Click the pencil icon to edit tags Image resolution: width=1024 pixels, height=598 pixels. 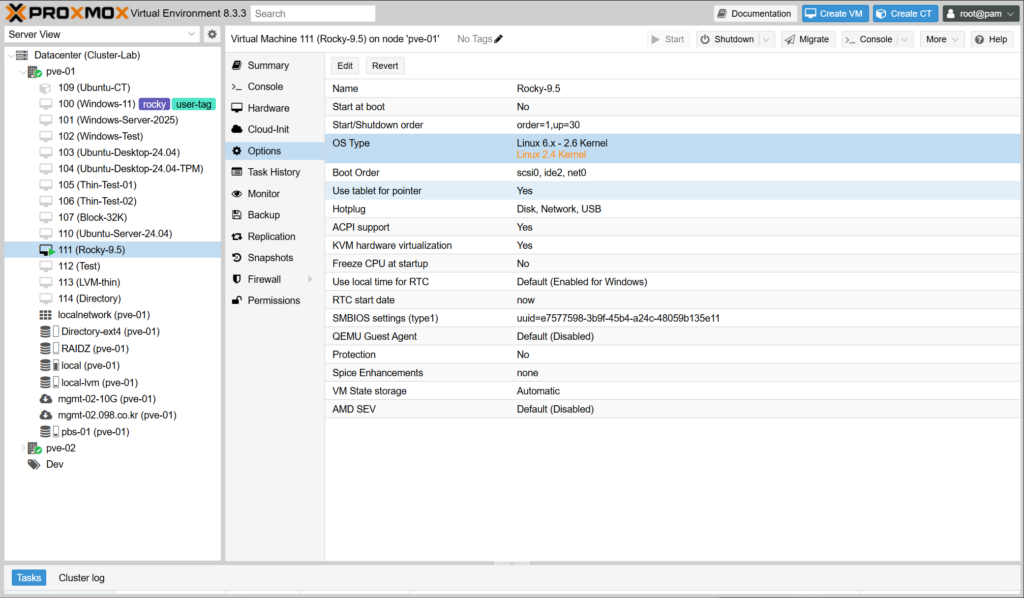click(x=499, y=39)
